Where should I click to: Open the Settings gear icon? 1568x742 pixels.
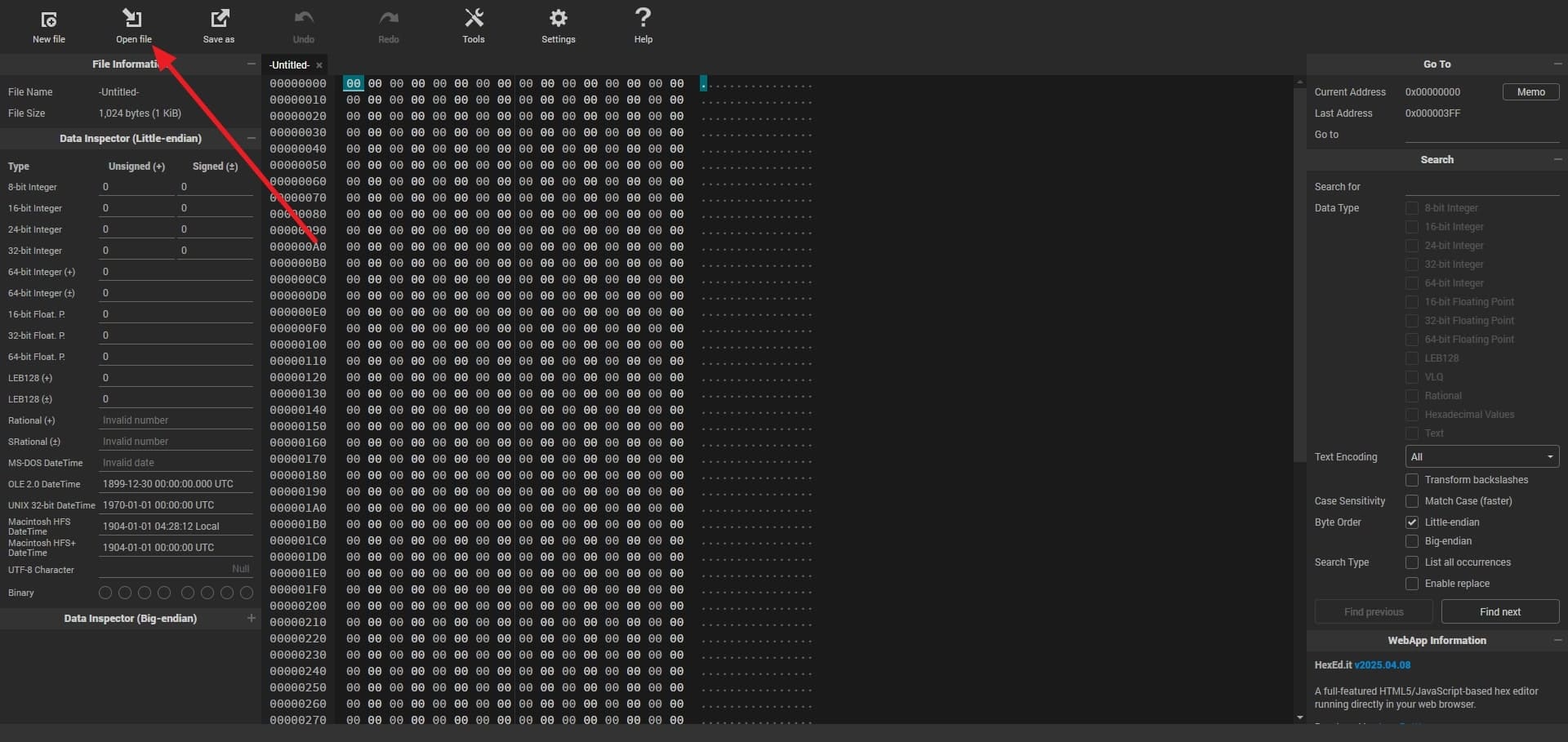[559, 19]
